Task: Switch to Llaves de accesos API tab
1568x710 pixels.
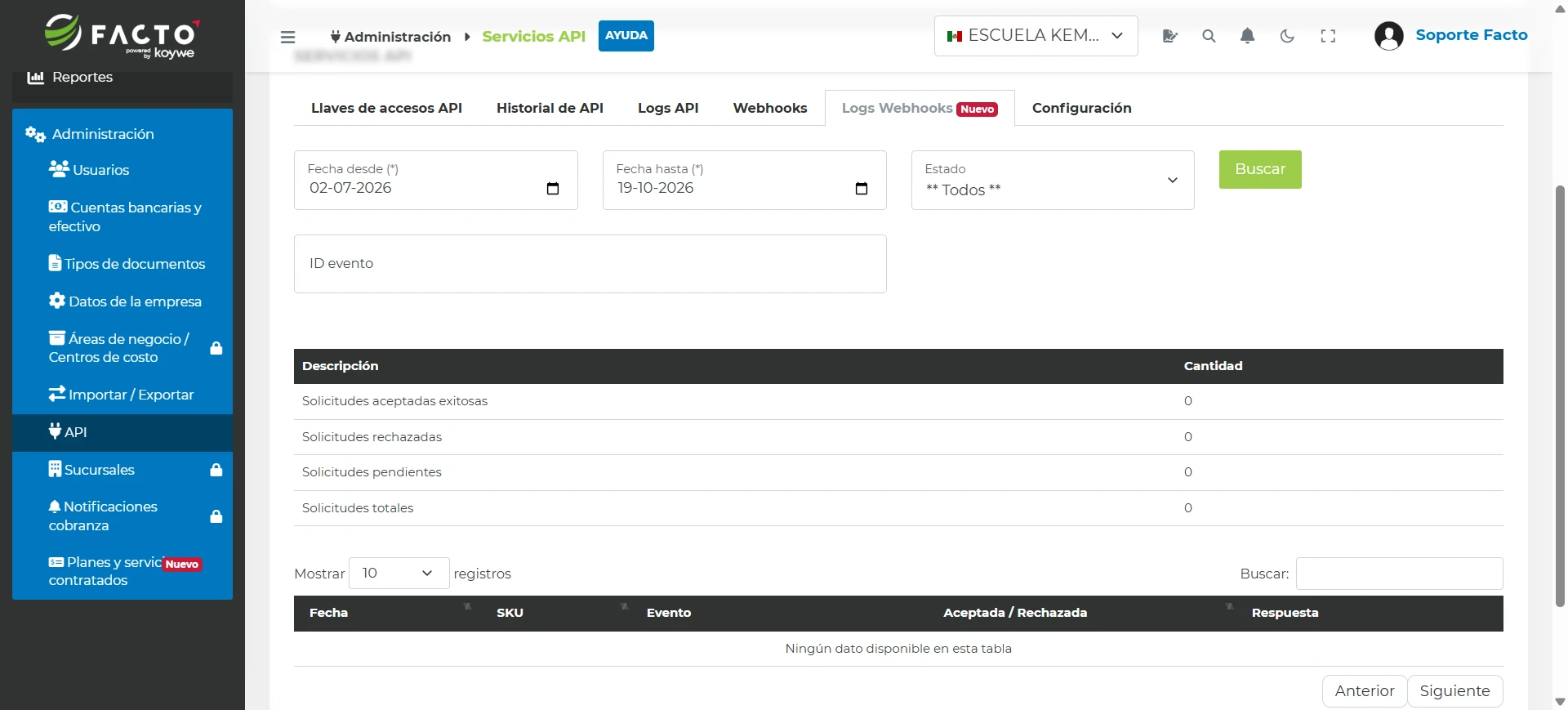Action: [x=386, y=108]
